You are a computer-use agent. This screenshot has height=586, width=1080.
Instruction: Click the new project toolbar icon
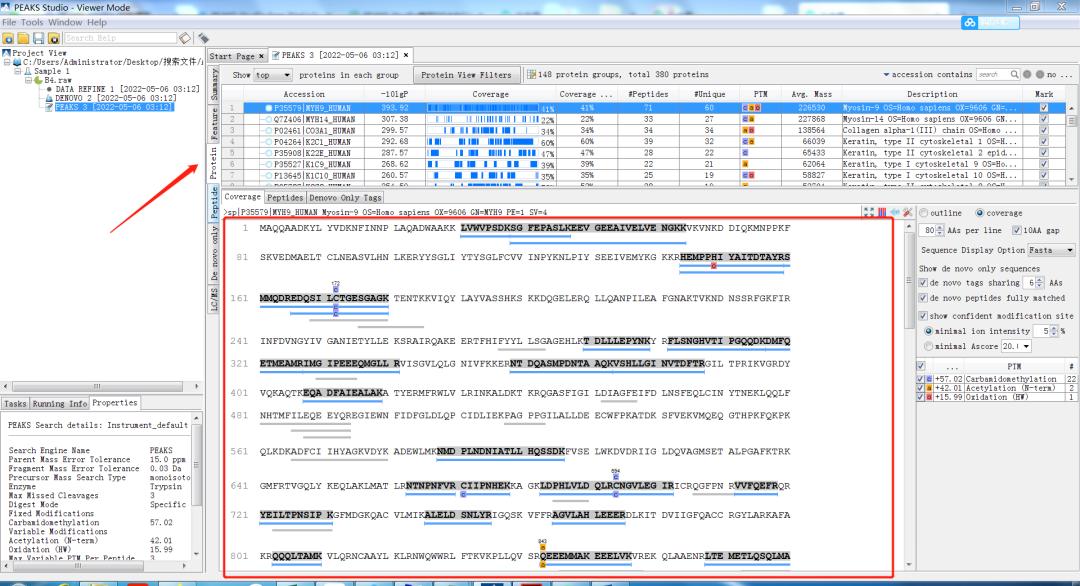pos(9,38)
